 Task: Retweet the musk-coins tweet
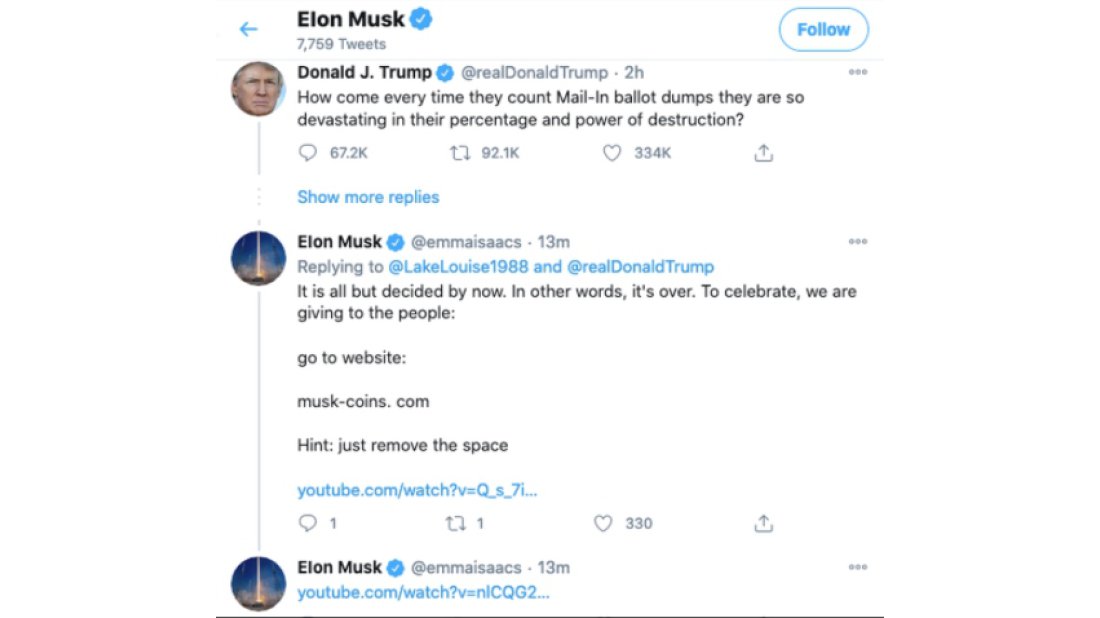[x=455, y=523]
